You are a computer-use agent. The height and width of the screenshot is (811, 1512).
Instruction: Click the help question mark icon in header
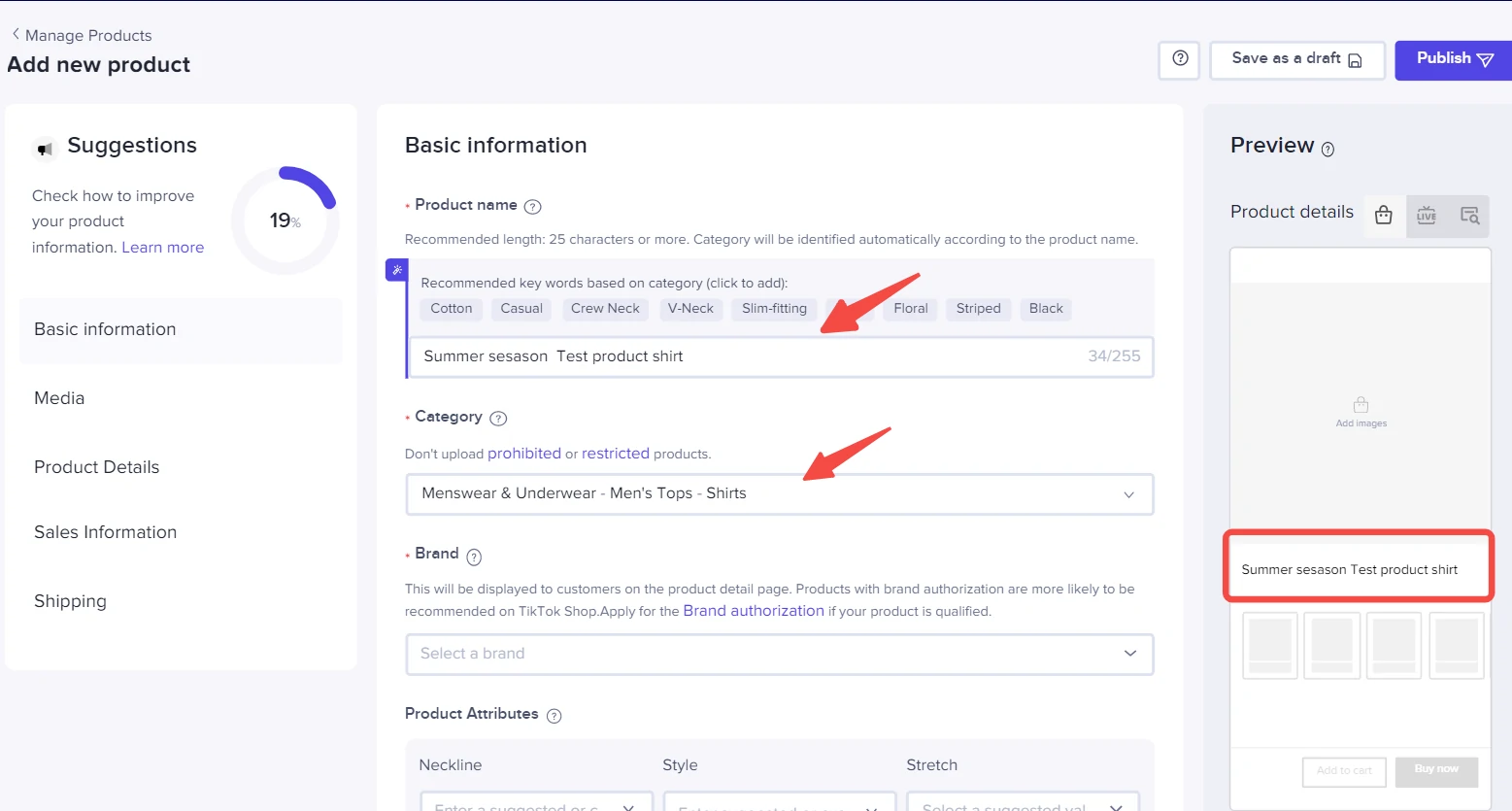[x=1180, y=59]
